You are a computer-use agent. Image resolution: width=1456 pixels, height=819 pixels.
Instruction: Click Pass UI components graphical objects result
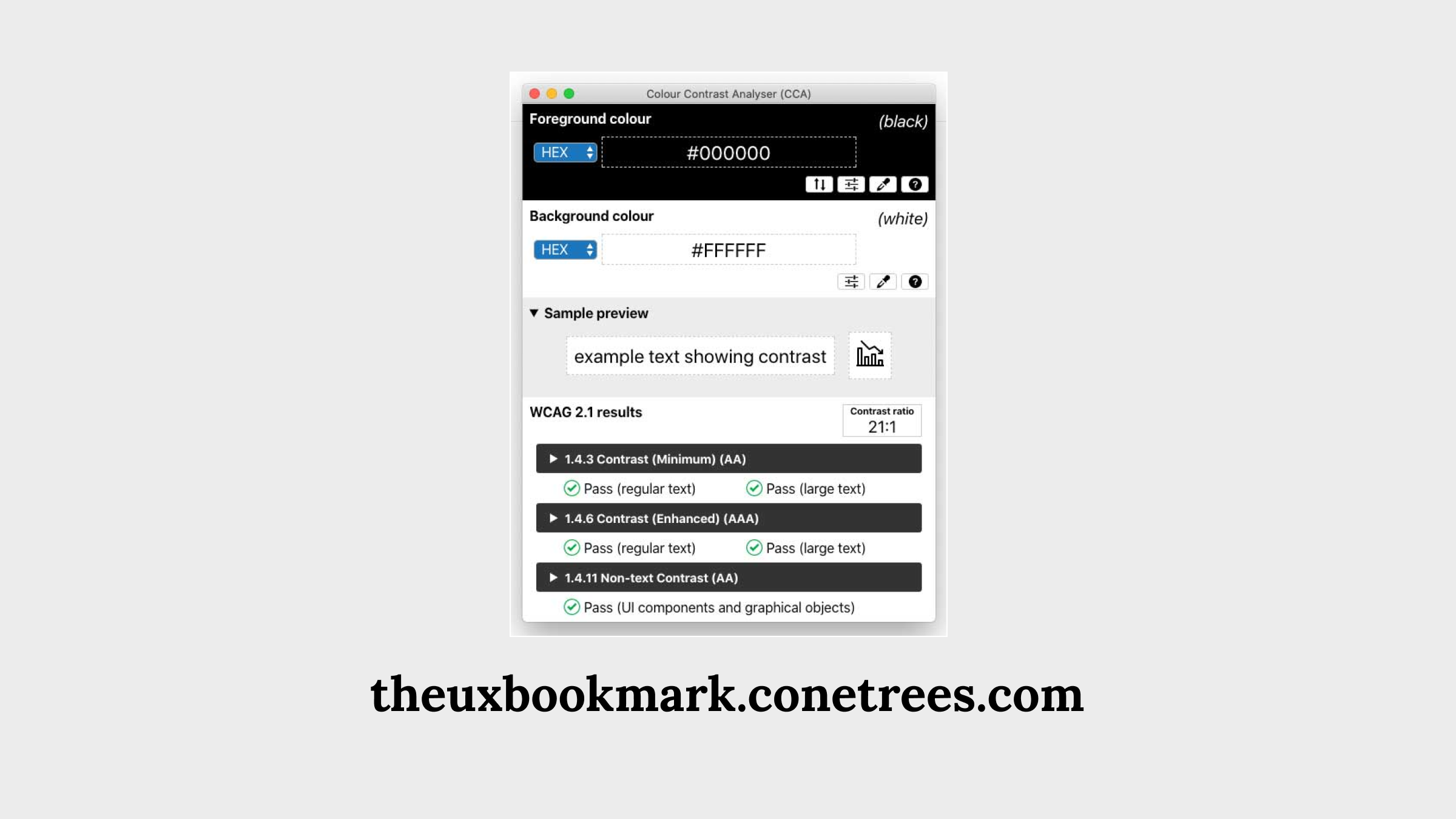coord(710,608)
